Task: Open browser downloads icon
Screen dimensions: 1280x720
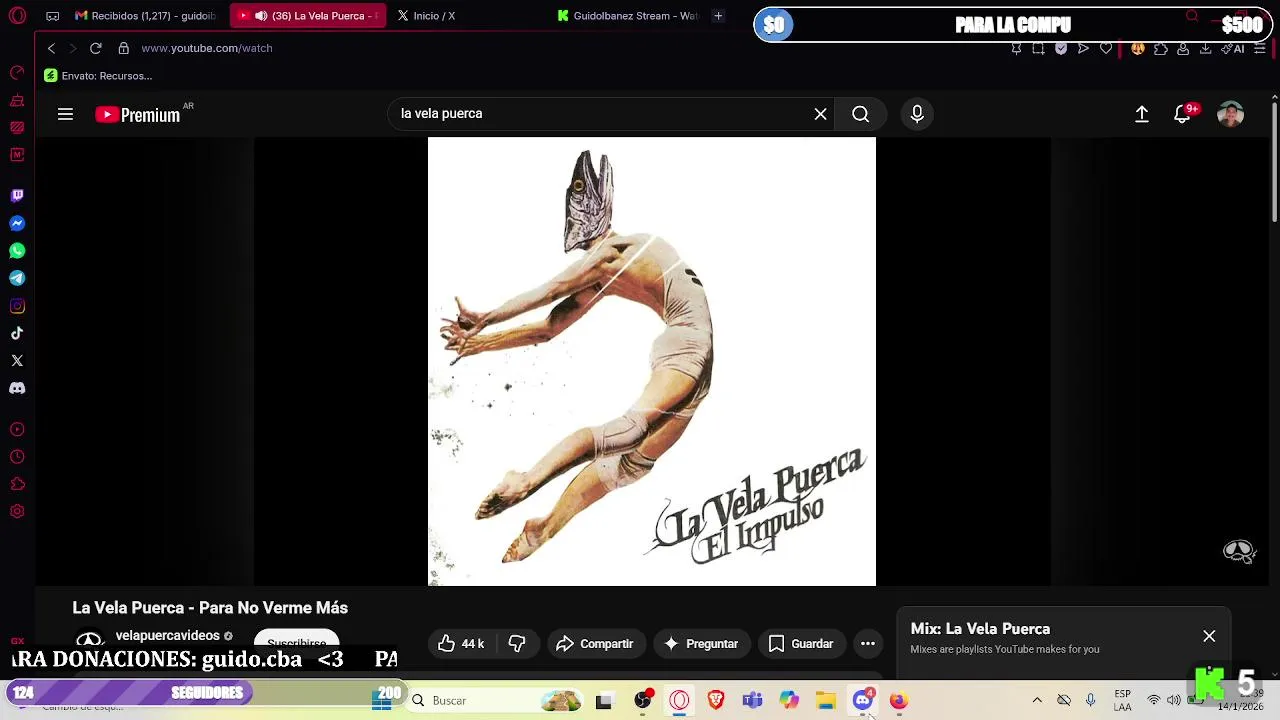Action: [1205, 48]
